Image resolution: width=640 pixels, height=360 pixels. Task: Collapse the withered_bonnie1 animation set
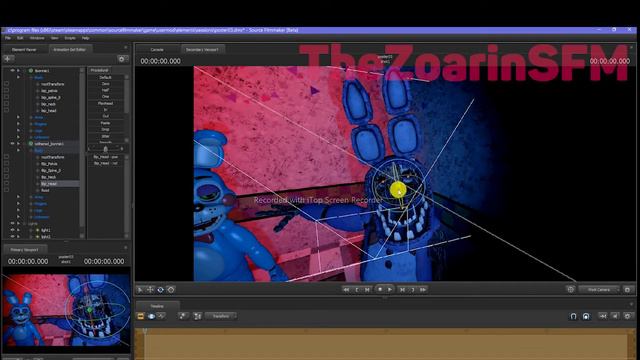pyautogui.click(x=18, y=144)
